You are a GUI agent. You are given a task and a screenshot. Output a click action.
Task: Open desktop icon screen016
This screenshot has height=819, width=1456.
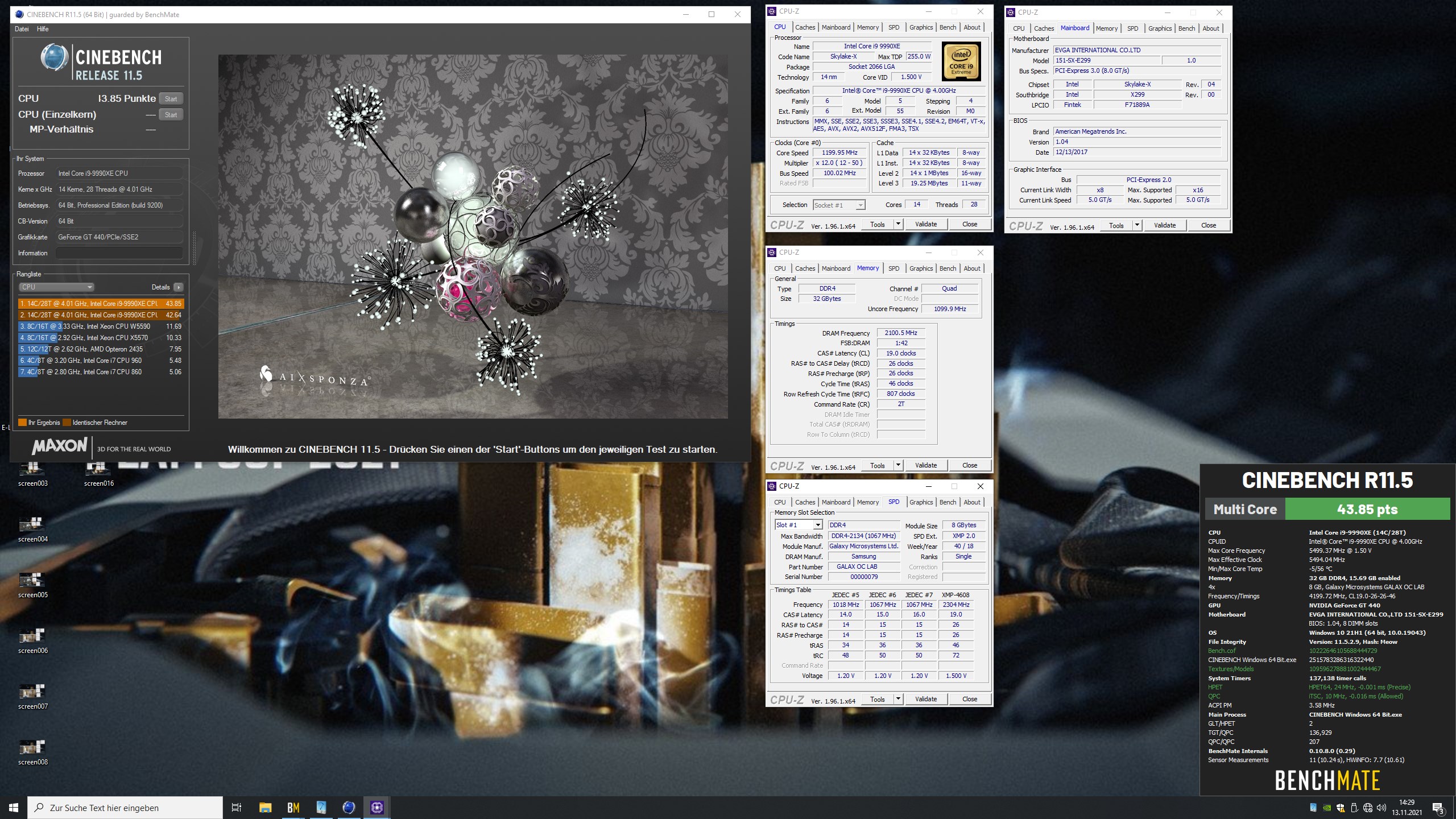point(99,473)
